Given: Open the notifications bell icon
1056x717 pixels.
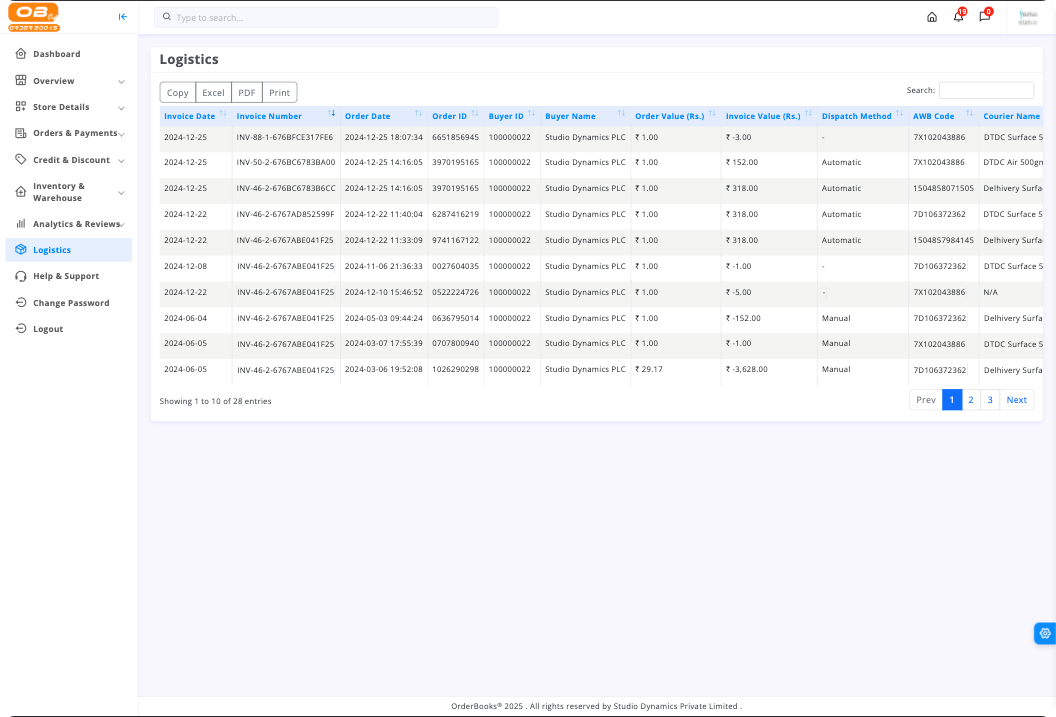Looking at the screenshot, I should pyautogui.click(x=958, y=17).
